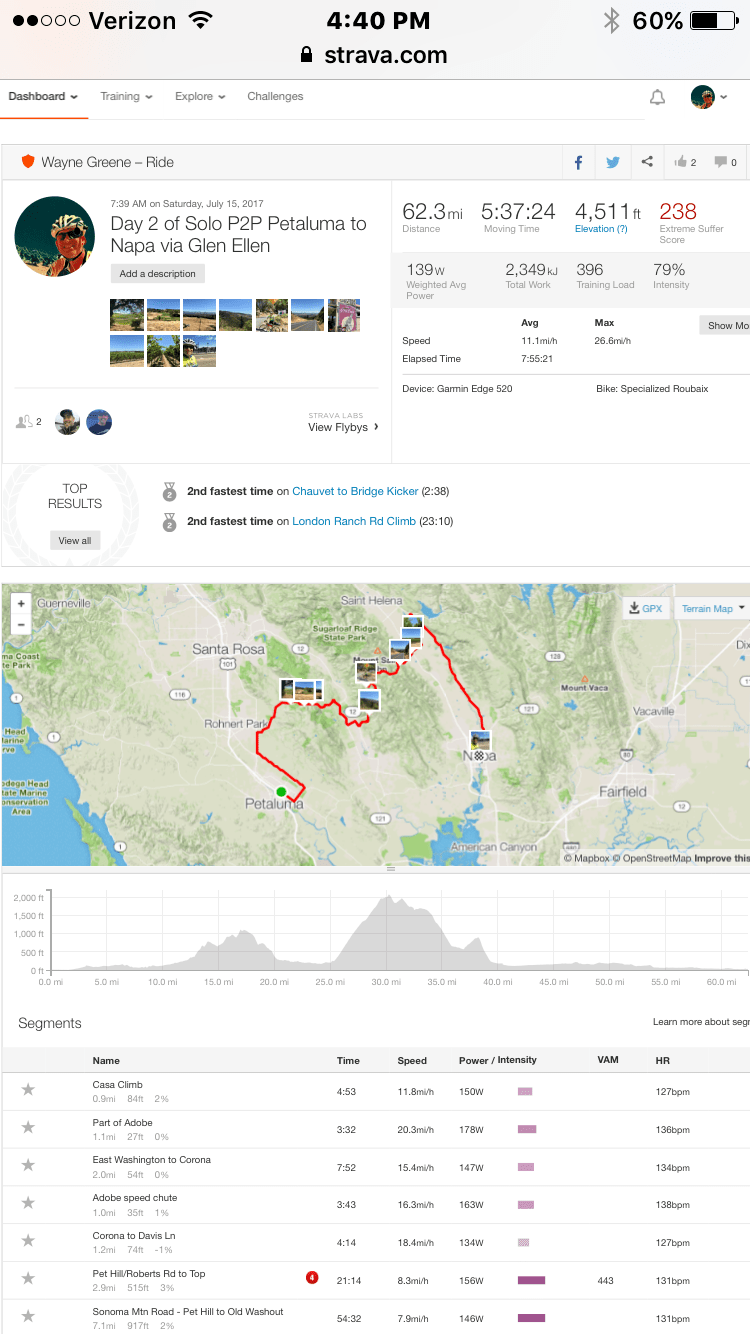Star the Part of Adobe segment
This screenshot has width=750, height=1334.
click(x=28, y=1127)
